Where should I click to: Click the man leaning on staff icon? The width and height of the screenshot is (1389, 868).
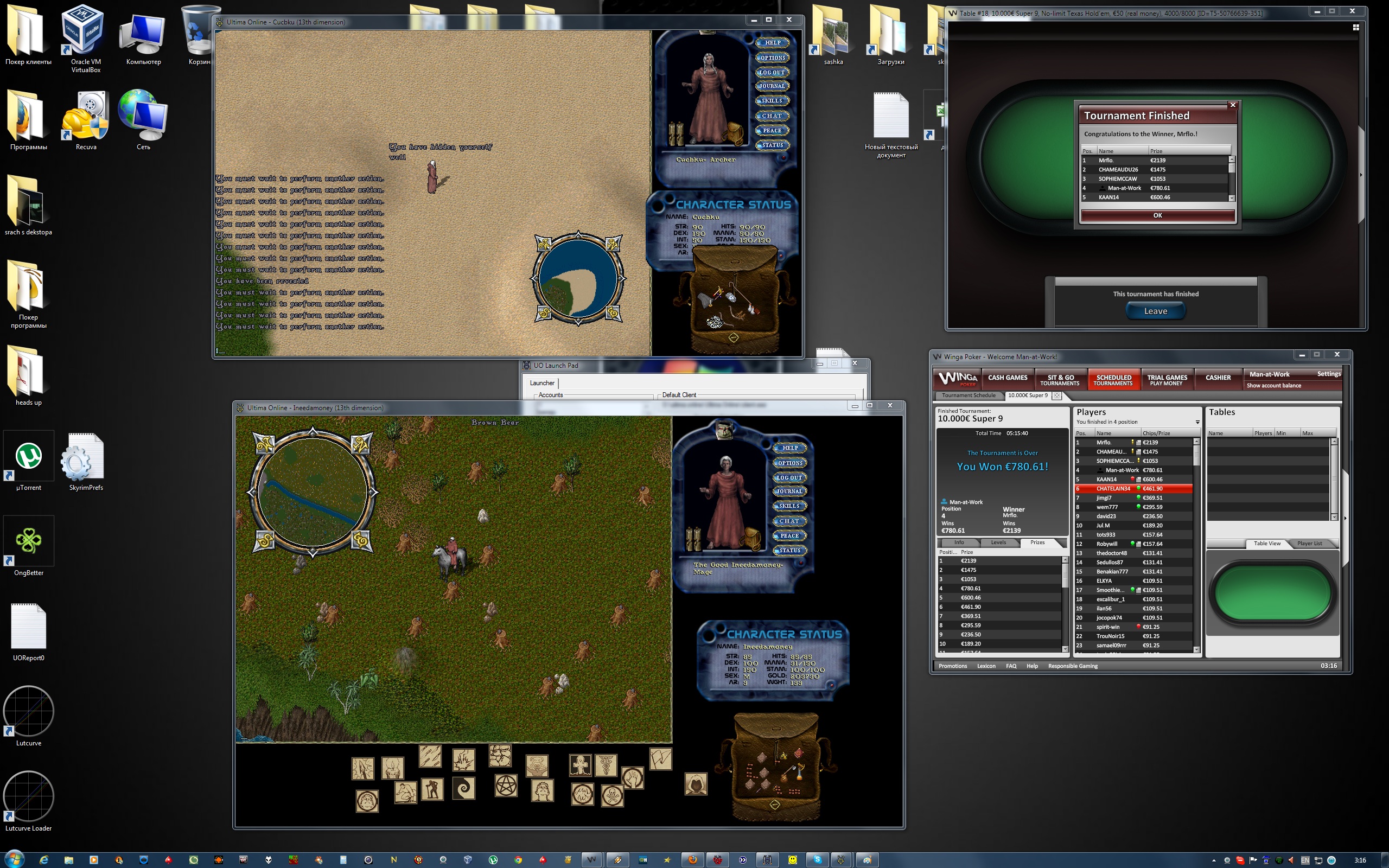[432, 789]
